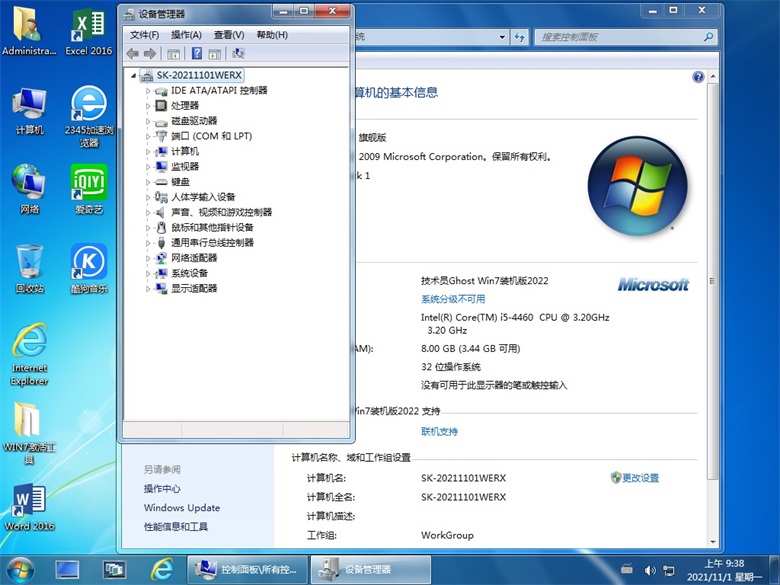
Task: Collapse the SK-20211101WERX root node
Action: click(x=134, y=76)
